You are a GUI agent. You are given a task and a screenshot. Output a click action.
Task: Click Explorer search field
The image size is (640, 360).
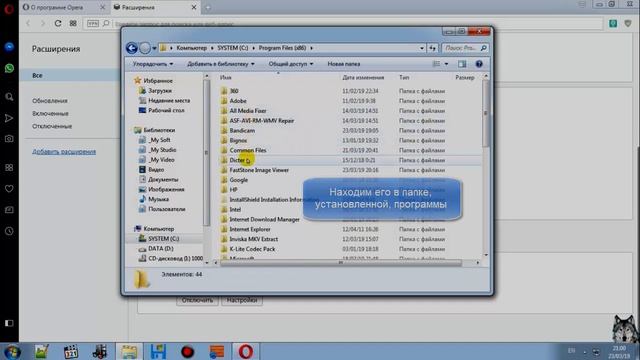coord(465,48)
